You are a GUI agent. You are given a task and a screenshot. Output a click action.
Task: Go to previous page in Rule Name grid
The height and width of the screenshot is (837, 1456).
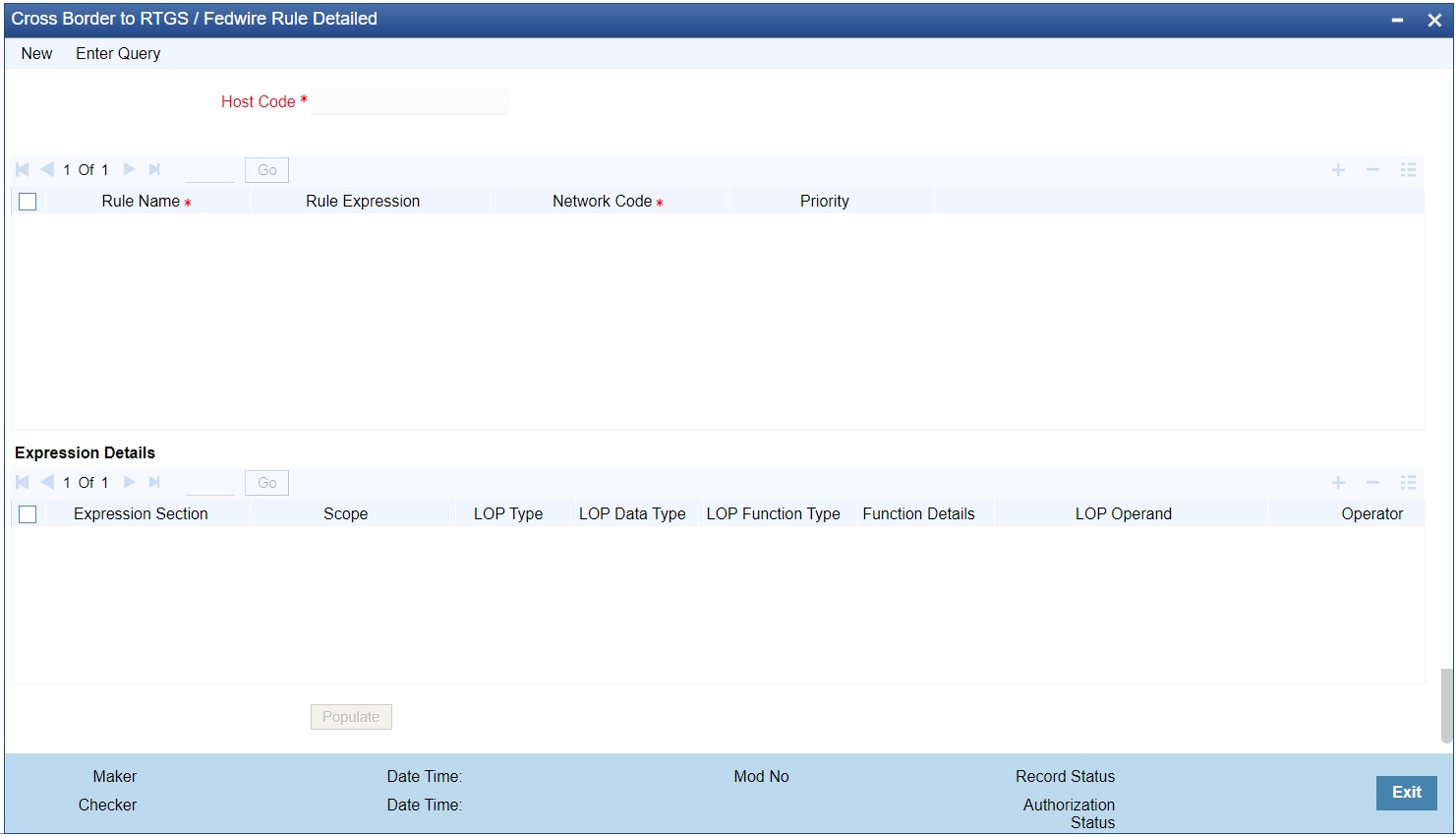click(x=47, y=169)
